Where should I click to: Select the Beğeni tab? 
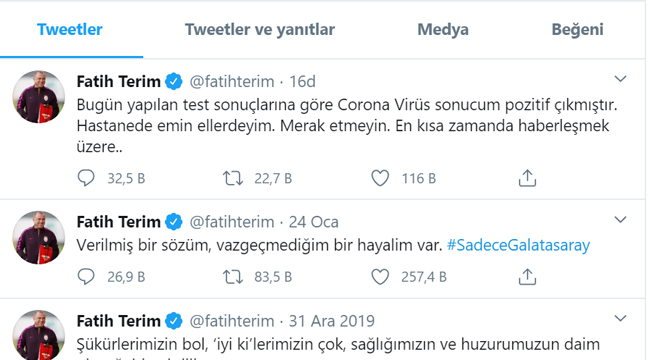click(577, 29)
